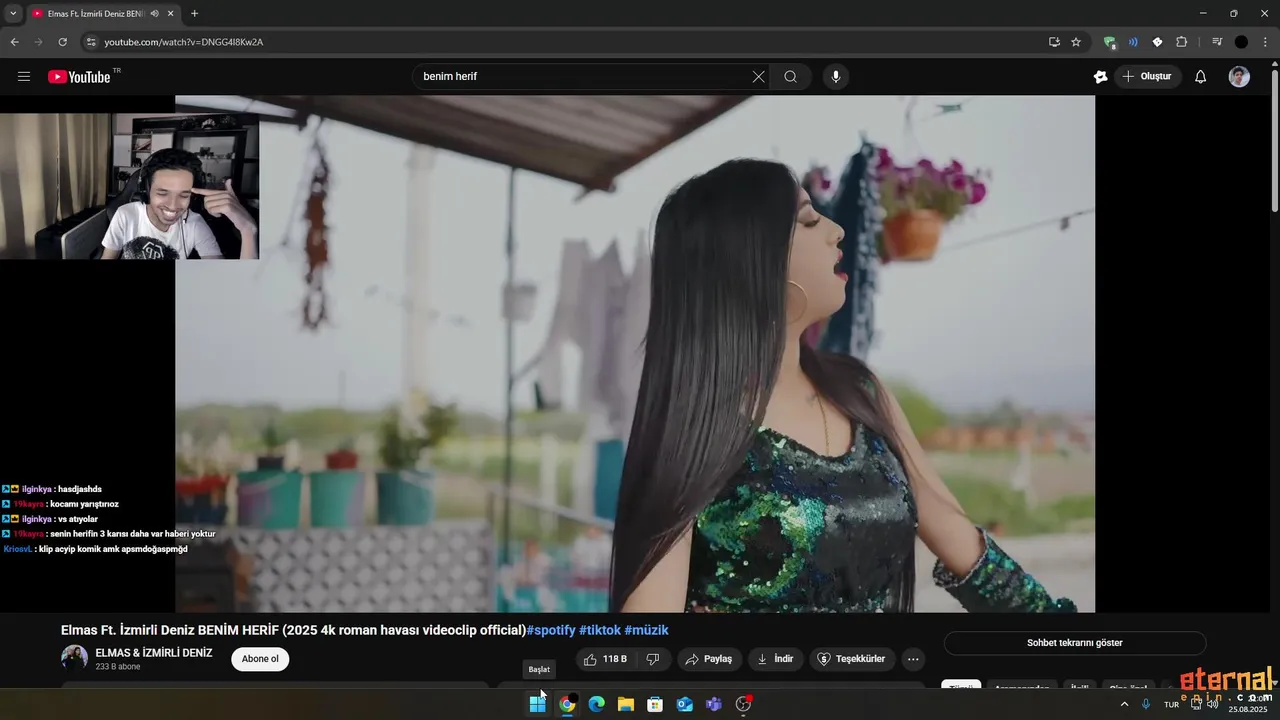Show the chat replay with Sohbet tekrarını göster
Screen dimensions: 1280x720
[1075, 643]
